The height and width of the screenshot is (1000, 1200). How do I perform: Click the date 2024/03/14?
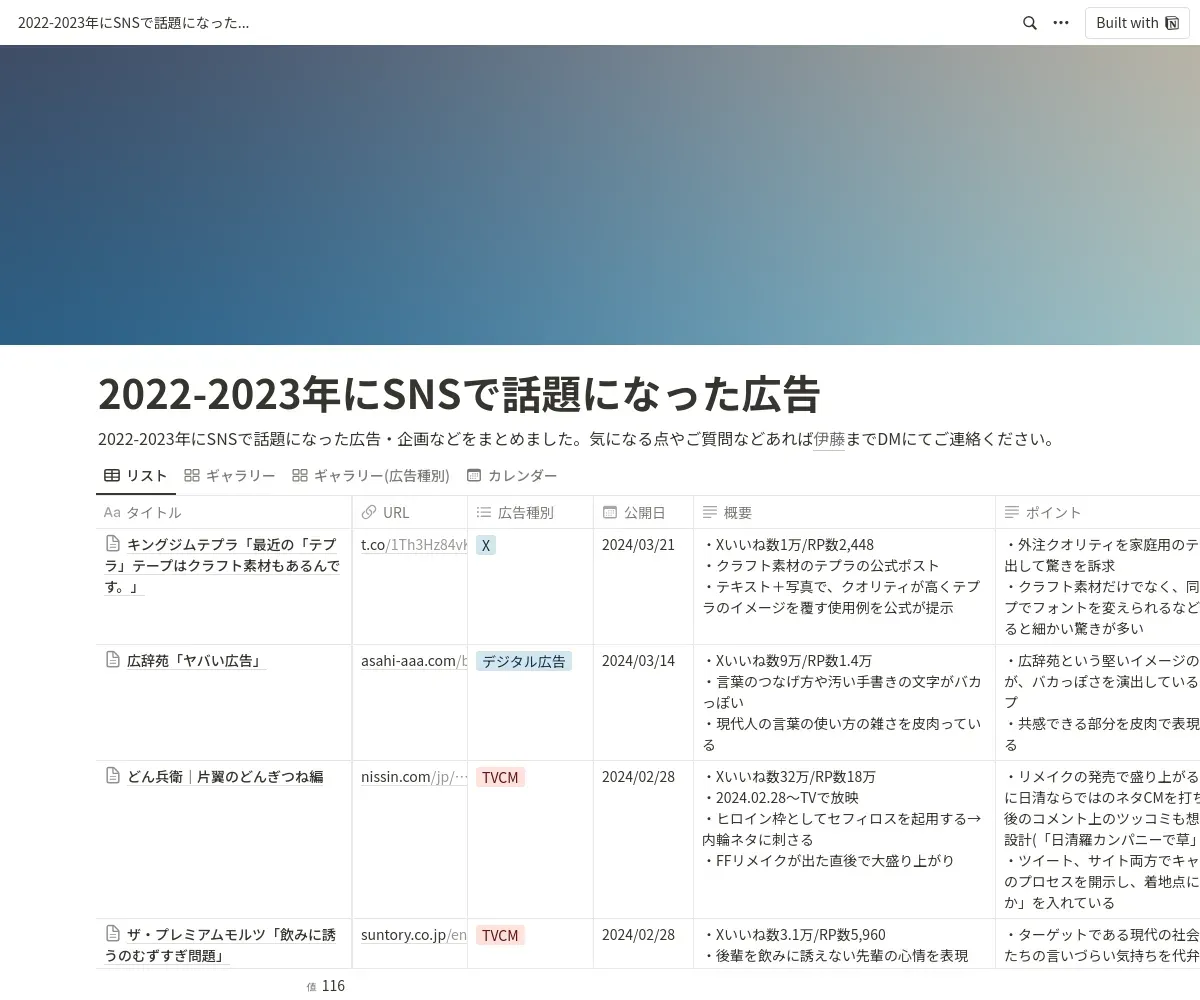point(638,661)
